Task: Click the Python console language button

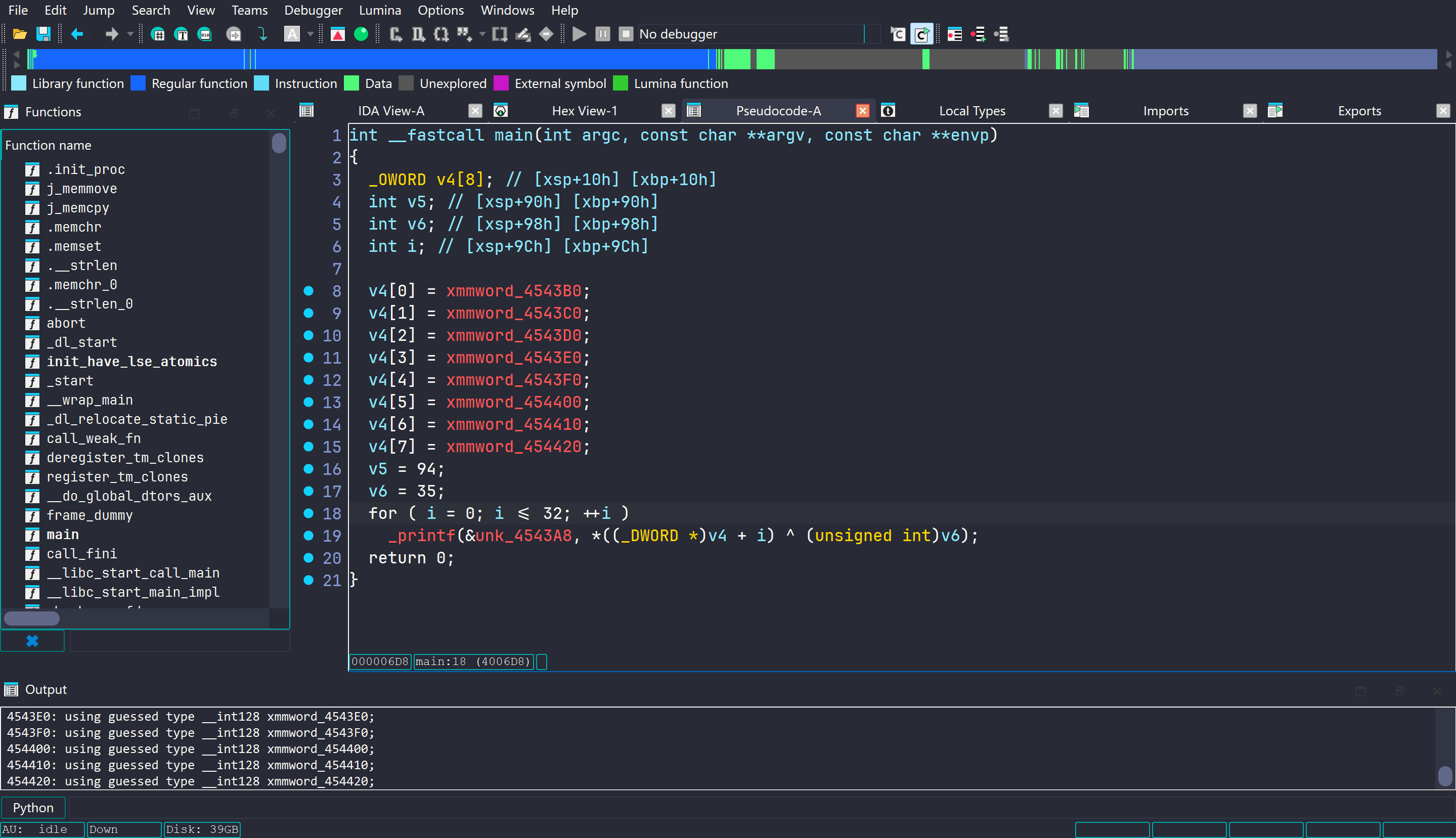Action: click(33, 808)
